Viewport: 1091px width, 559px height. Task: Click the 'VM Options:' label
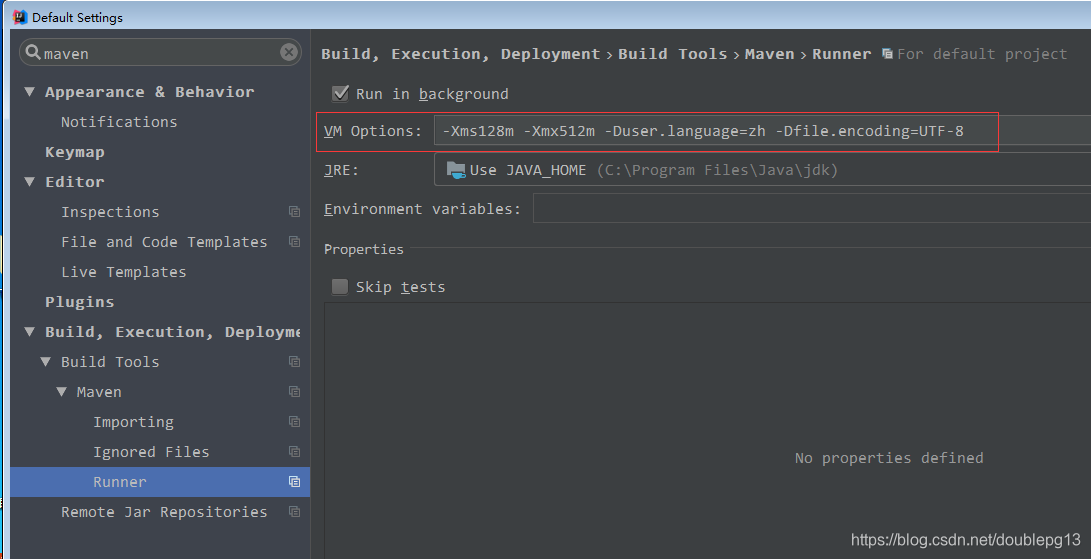372,131
